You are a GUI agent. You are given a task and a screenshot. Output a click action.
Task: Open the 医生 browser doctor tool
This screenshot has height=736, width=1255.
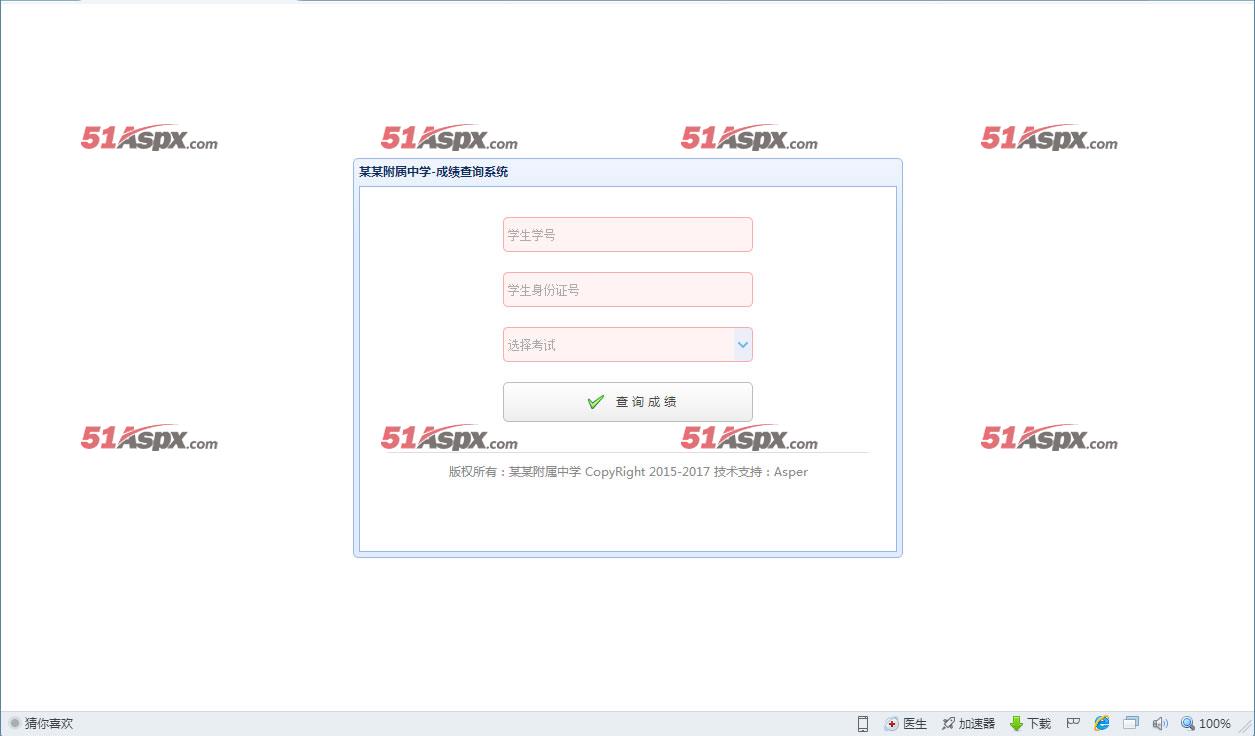[x=906, y=724]
